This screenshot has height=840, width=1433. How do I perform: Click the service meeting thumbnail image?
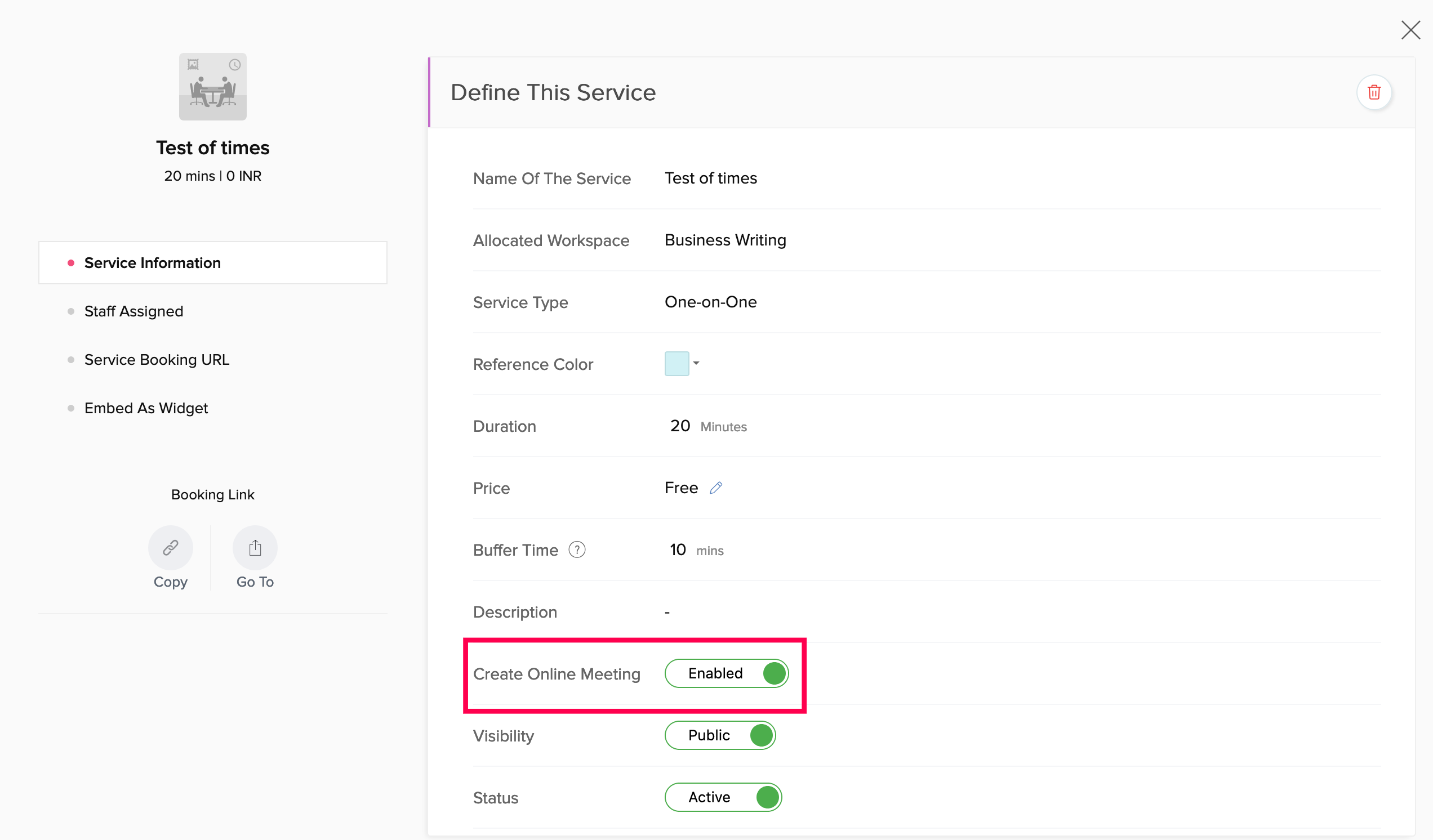[213, 86]
